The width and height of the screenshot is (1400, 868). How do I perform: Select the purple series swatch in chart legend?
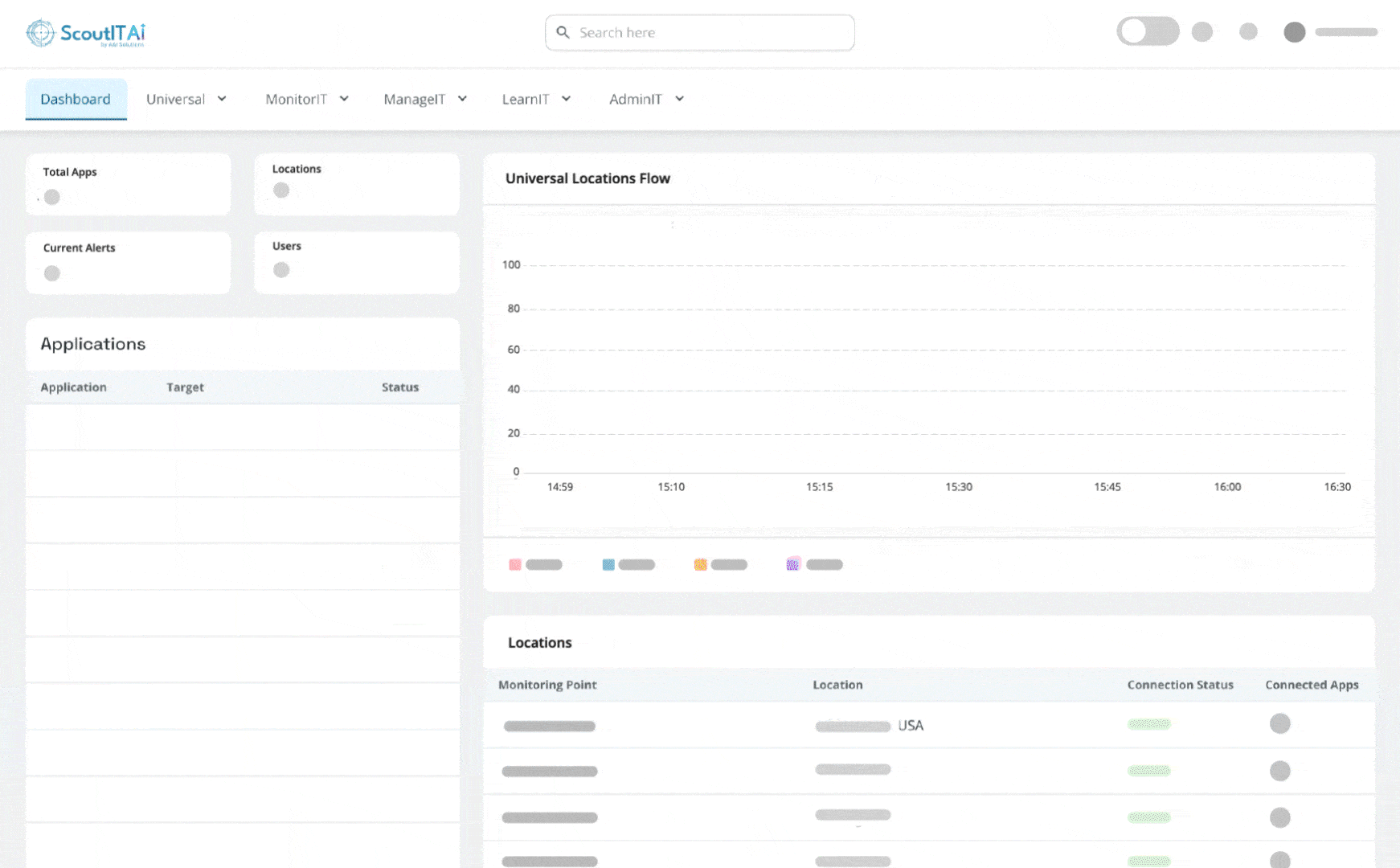pyautogui.click(x=793, y=564)
